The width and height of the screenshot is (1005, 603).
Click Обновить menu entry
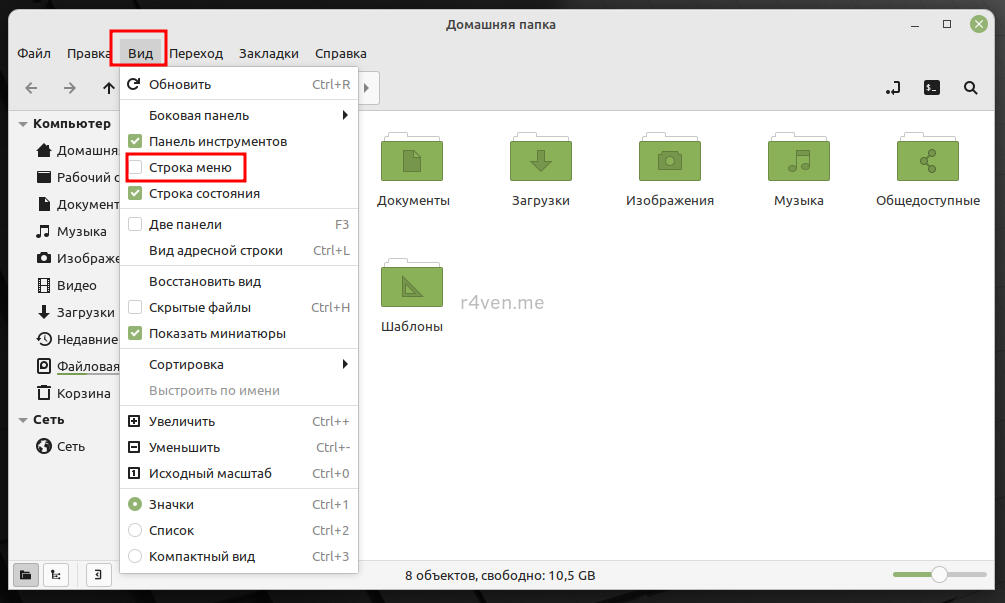pos(180,85)
